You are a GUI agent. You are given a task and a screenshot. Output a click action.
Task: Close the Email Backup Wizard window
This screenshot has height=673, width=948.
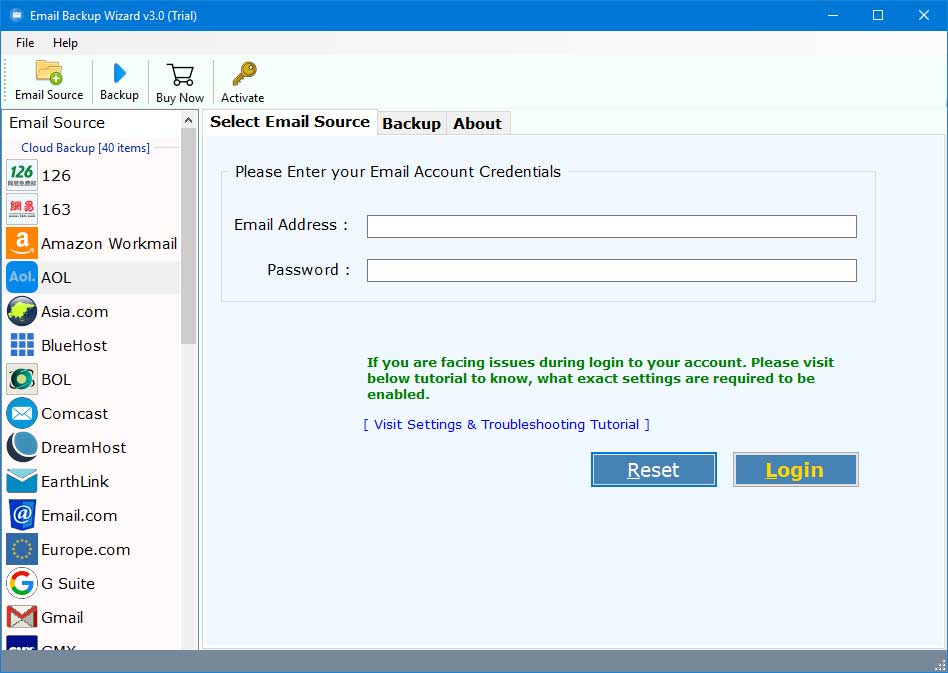pyautogui.click(x=924, y=15)
